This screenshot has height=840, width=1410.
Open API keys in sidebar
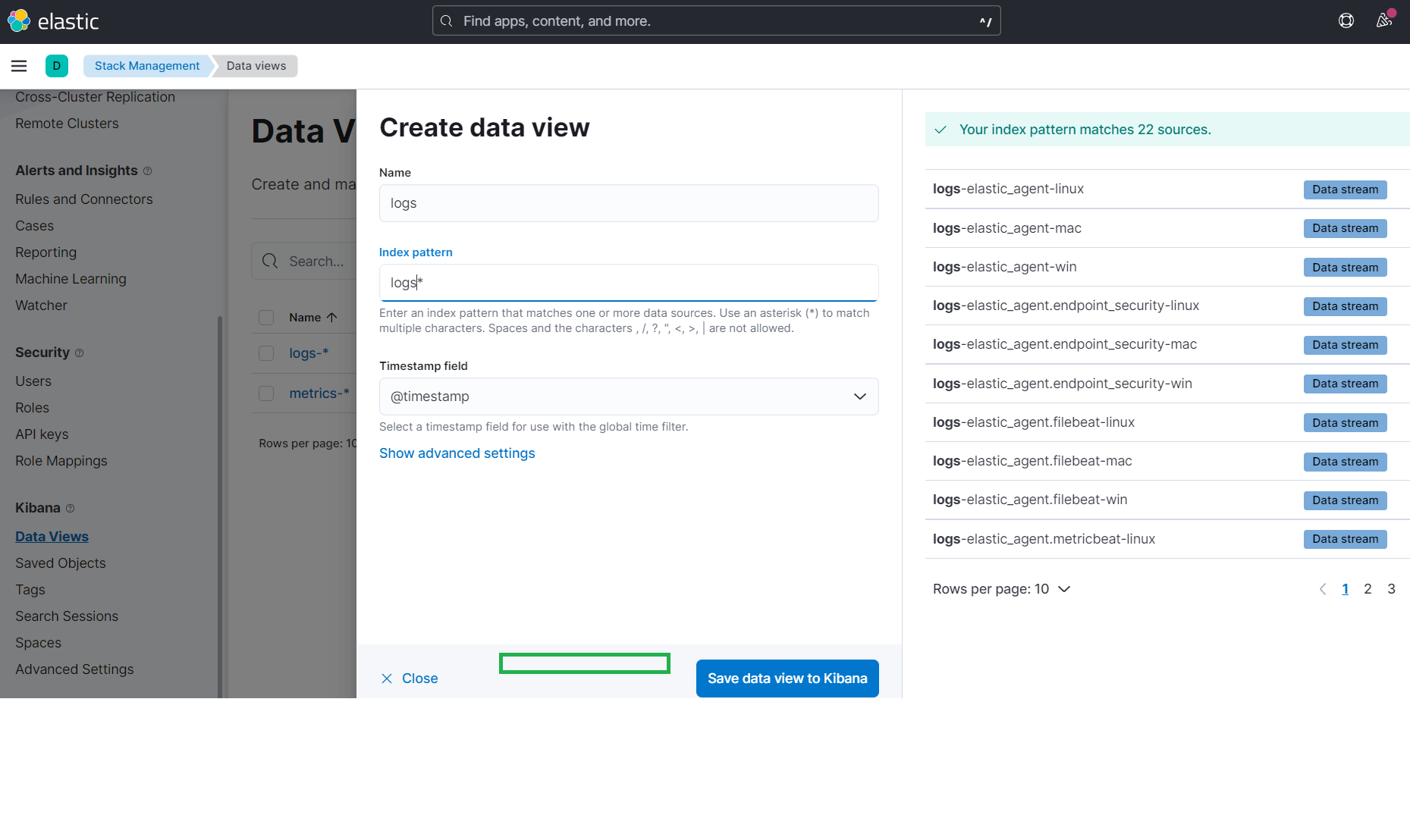[x=42, y=434]
